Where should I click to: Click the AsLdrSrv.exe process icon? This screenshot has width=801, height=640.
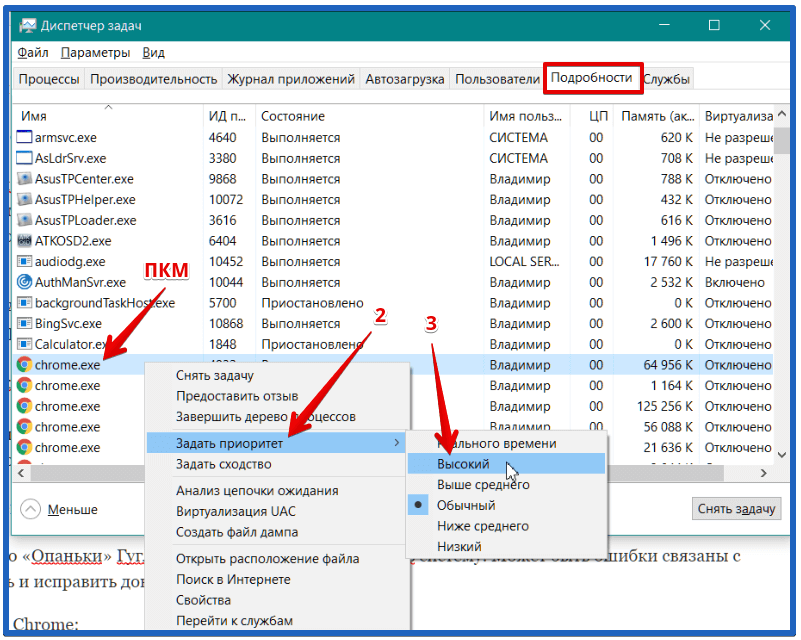click(x=24, y=158)
